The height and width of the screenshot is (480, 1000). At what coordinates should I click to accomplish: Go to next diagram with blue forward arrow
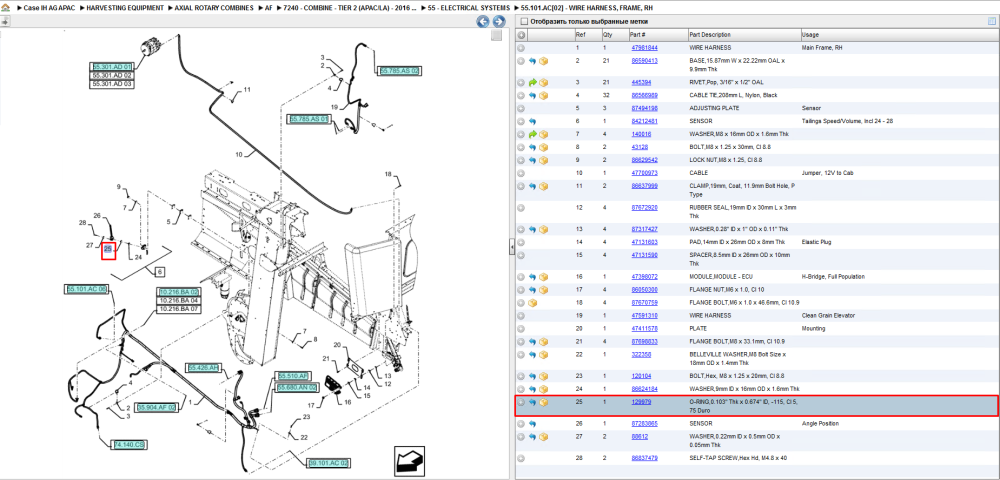(499, 22)
